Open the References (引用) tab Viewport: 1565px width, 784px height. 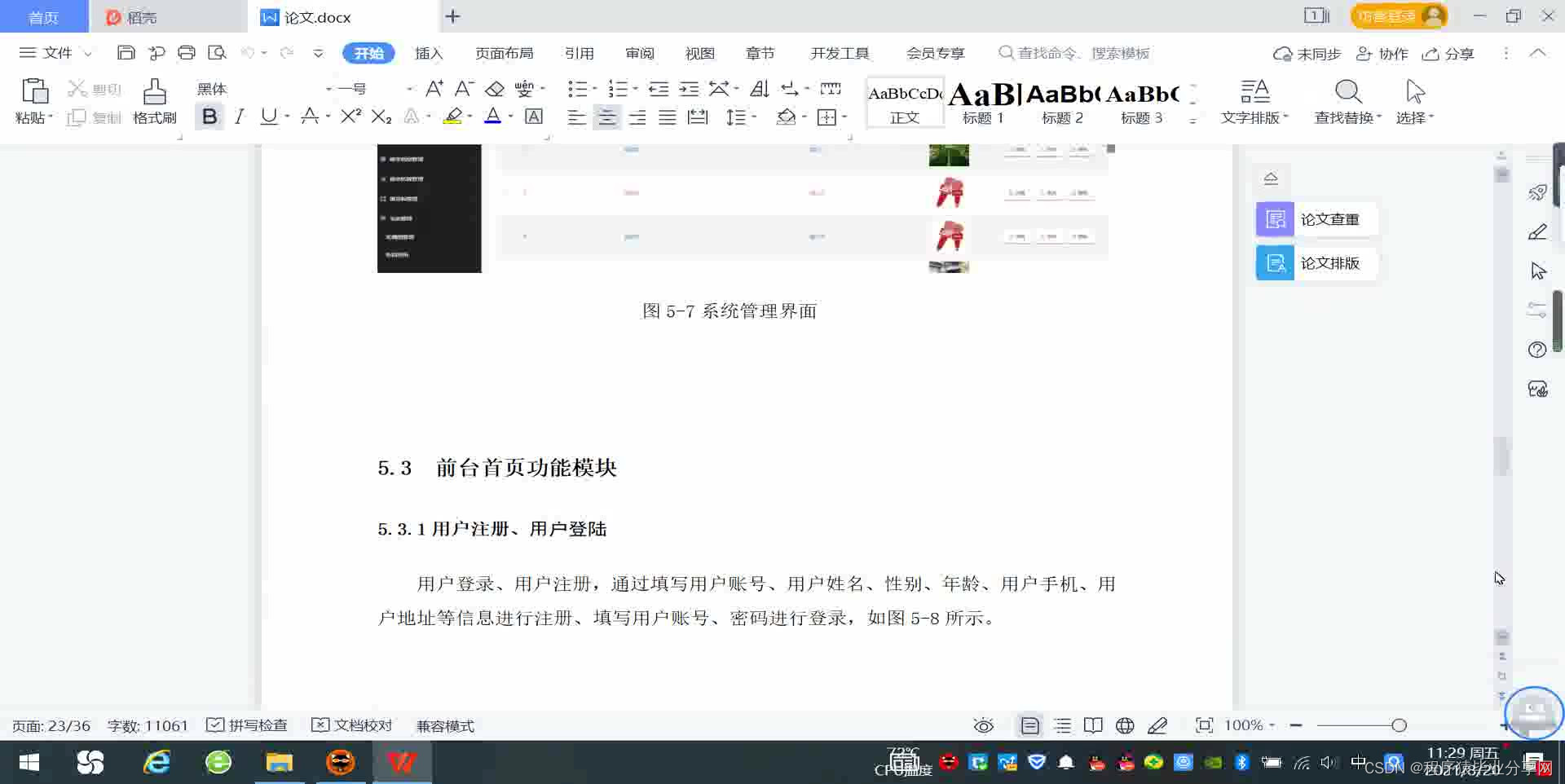580,53
